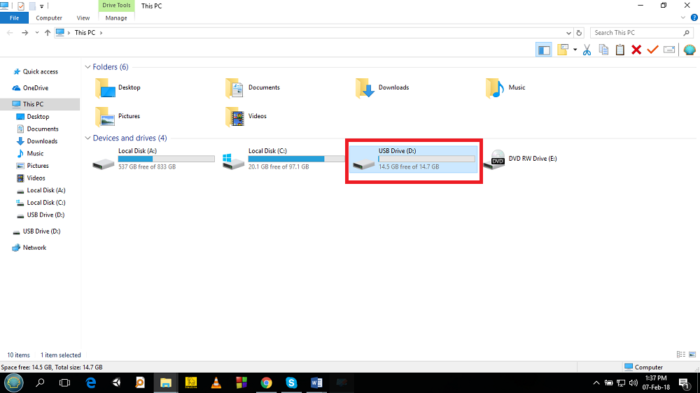Image resolution: width=700 pixels, height=393 pixels.
Task: Select the Videos folder in Folders group
Action: click(246, 116)
